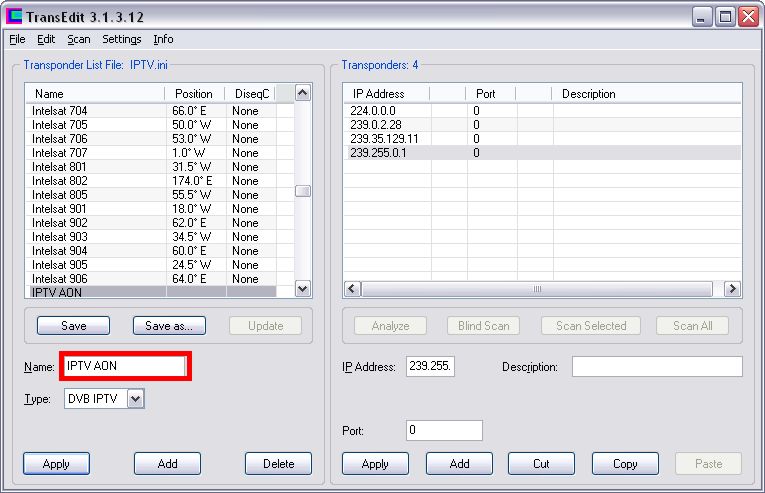Click Add in the transponder panel

coord(459,464)
